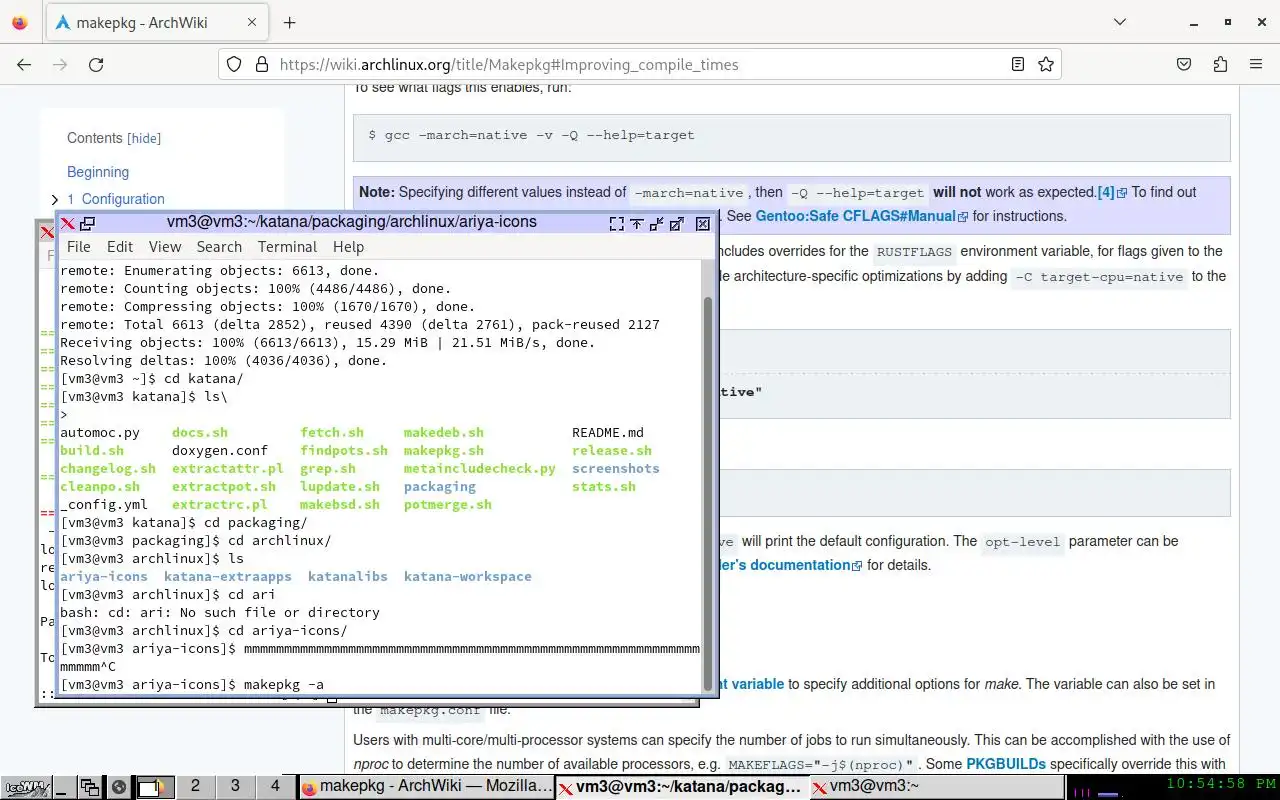1280x800 pixels.
Task: Activate the Firefox makepkg taskbar entry
Action: click(x=426, y=787)
